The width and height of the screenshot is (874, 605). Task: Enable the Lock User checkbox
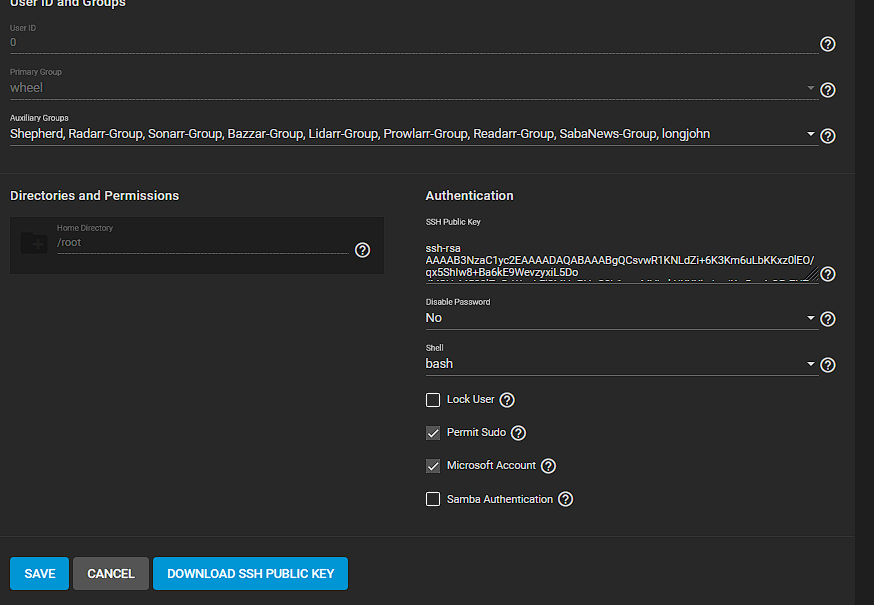433,400
